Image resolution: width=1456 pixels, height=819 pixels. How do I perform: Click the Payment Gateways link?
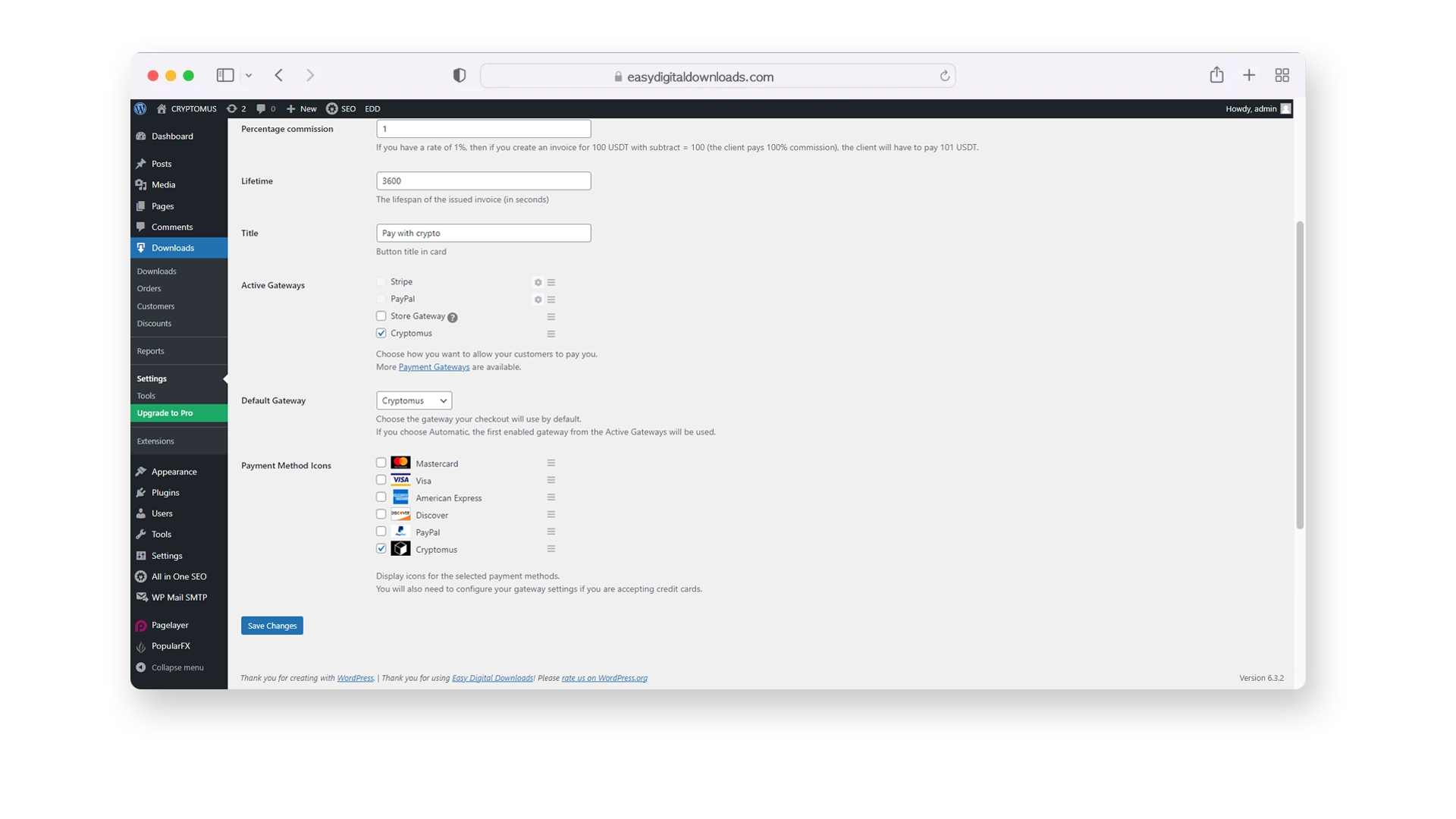pos(434,366)
